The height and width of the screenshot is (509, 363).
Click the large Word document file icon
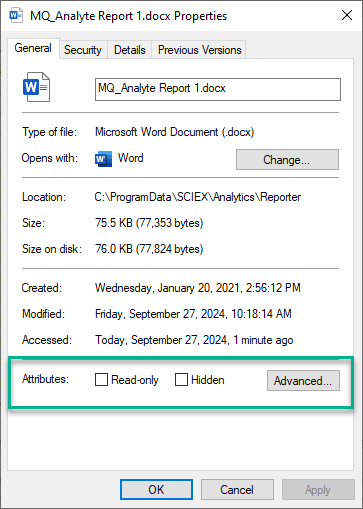click(x=36, y=87)
